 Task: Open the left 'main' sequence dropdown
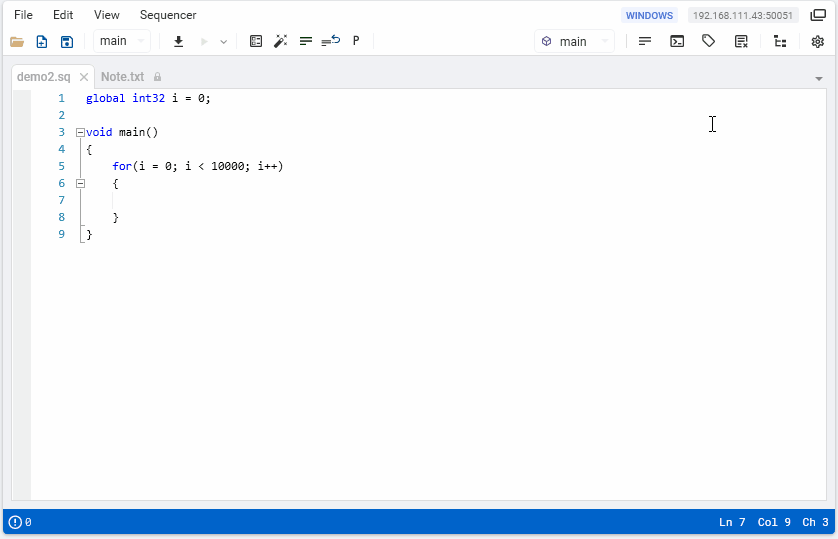click(x=122, y=41)
